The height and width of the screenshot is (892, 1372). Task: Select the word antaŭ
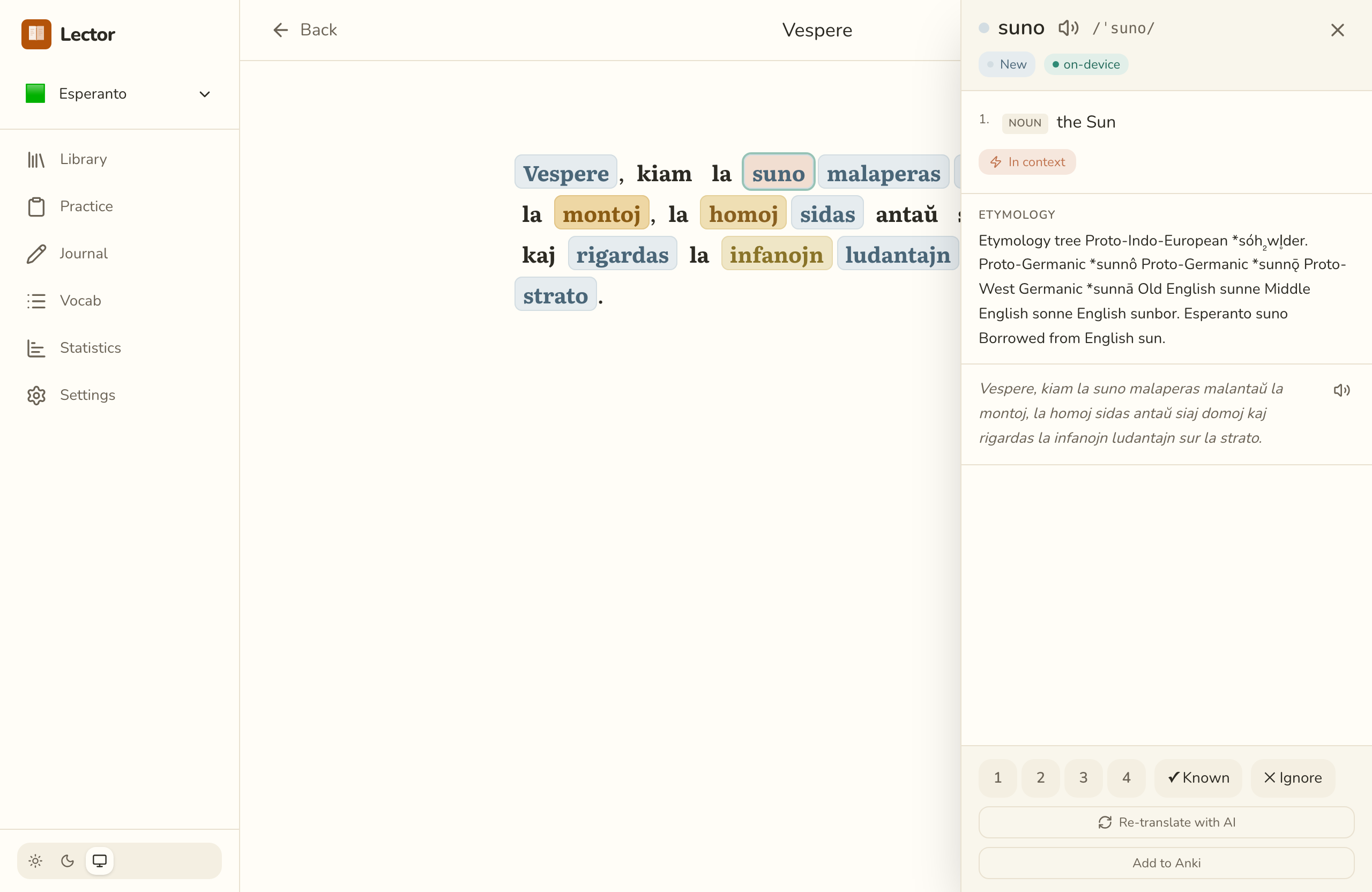click(x=907, y=213)
